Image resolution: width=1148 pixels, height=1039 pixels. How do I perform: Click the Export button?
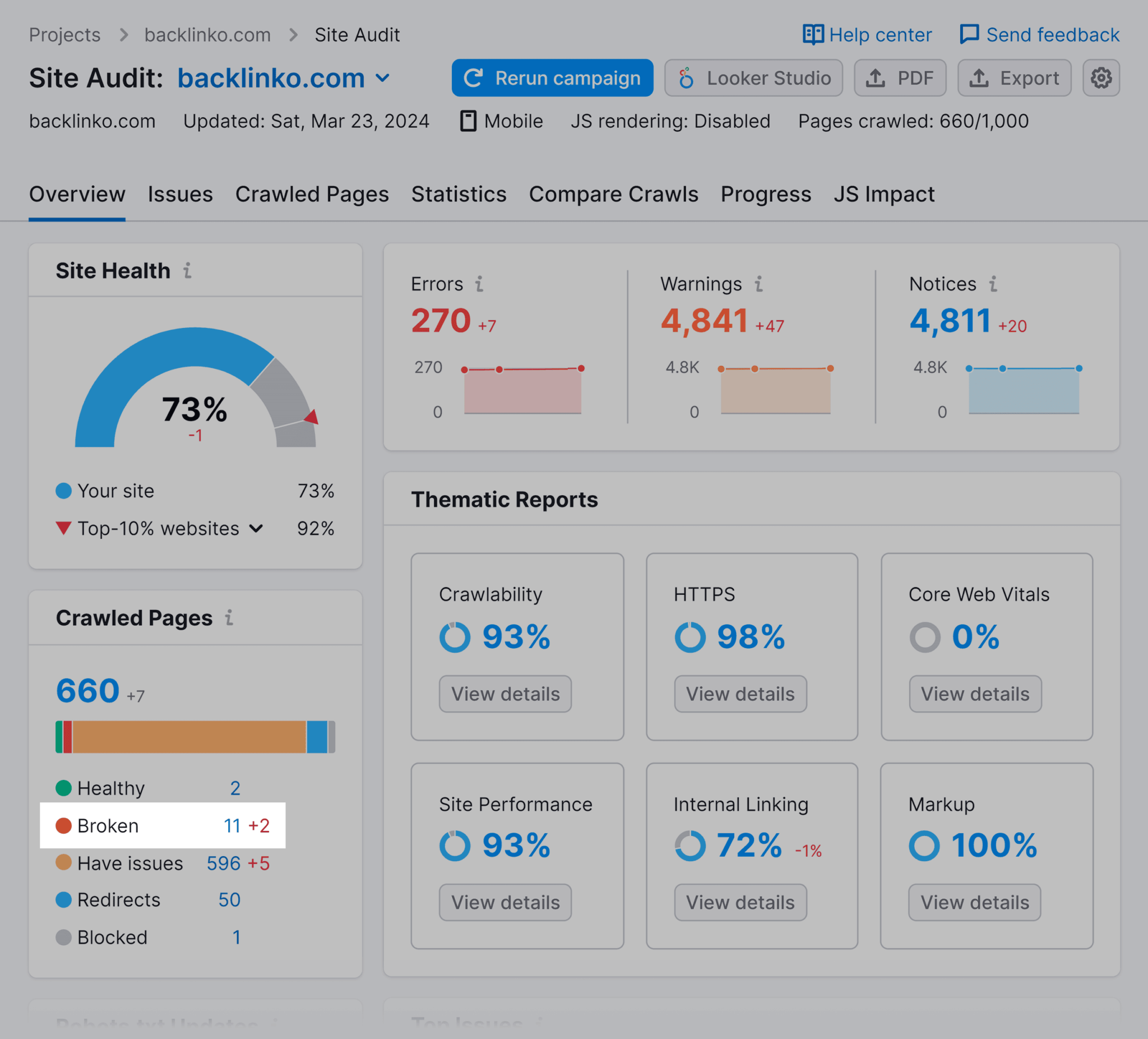click(1014, 78)
